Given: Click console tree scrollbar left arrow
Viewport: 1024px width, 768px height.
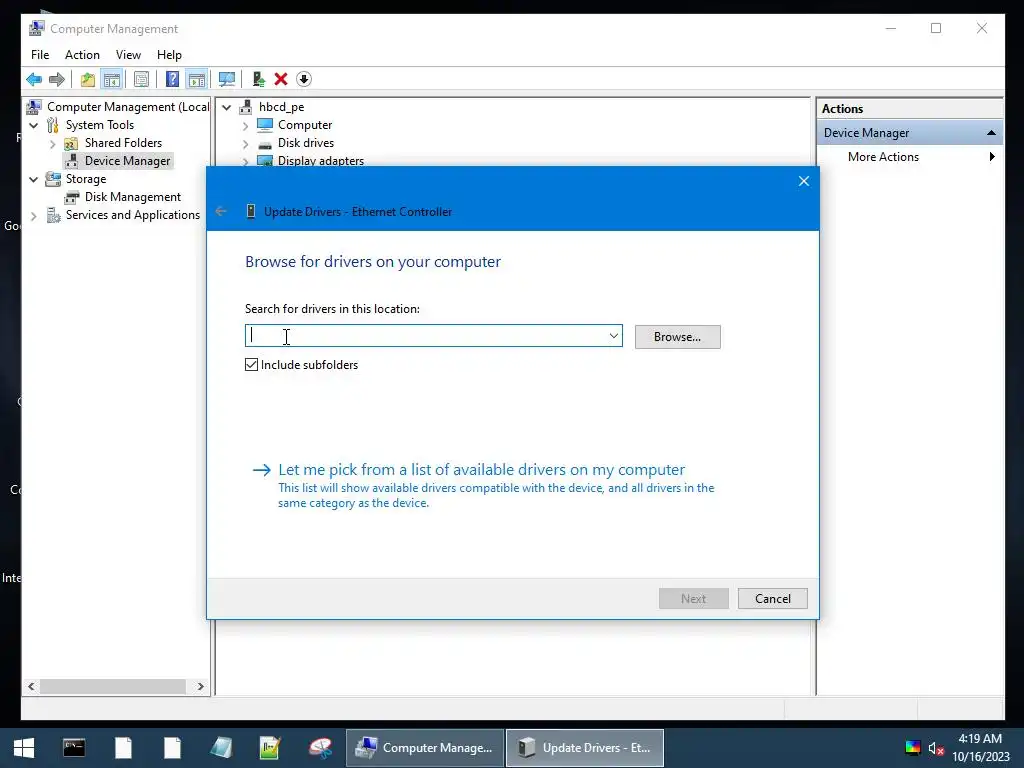Looking at the screenshot, I should coord(31,686).
